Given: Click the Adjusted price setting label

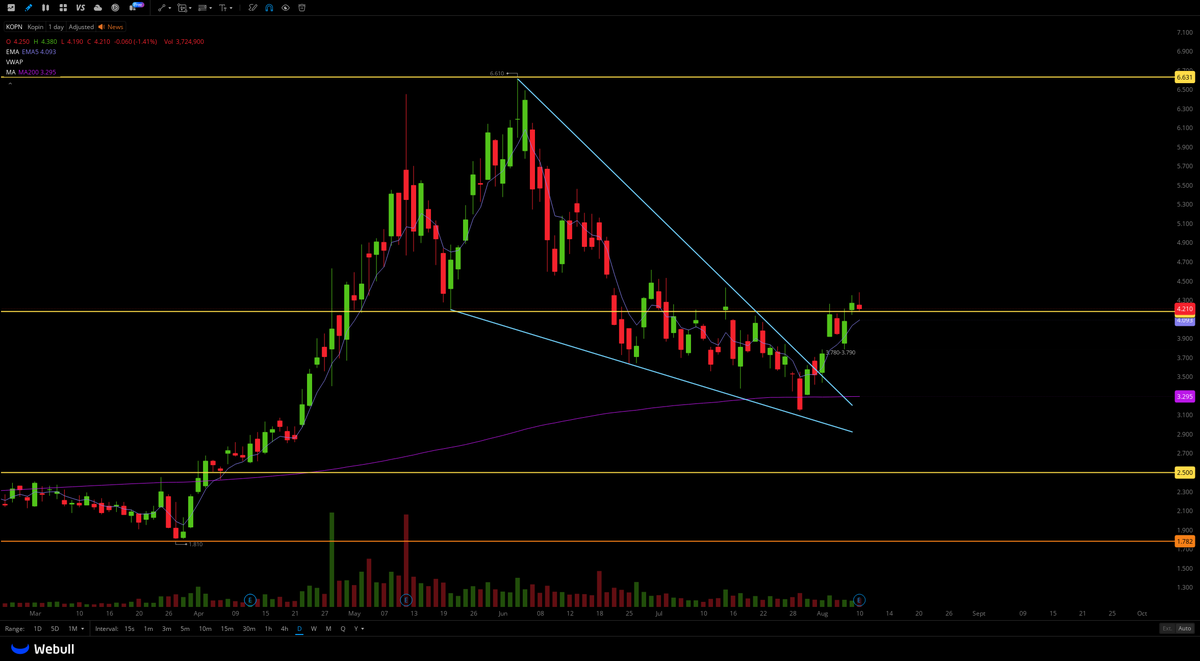Looking at the screenshot, I should click(x=81, y=27).
